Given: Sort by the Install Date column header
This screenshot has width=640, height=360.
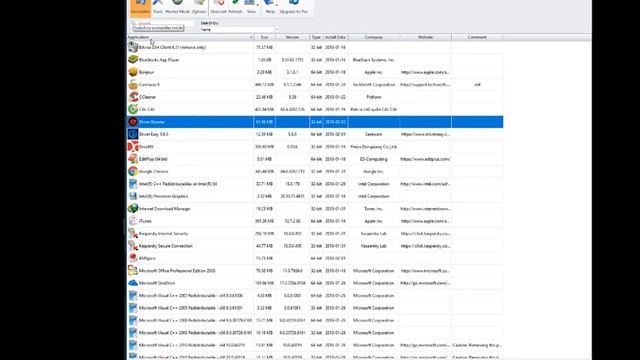Looking at the screenshot, I should pyautogui.click(x=336, y=37).
